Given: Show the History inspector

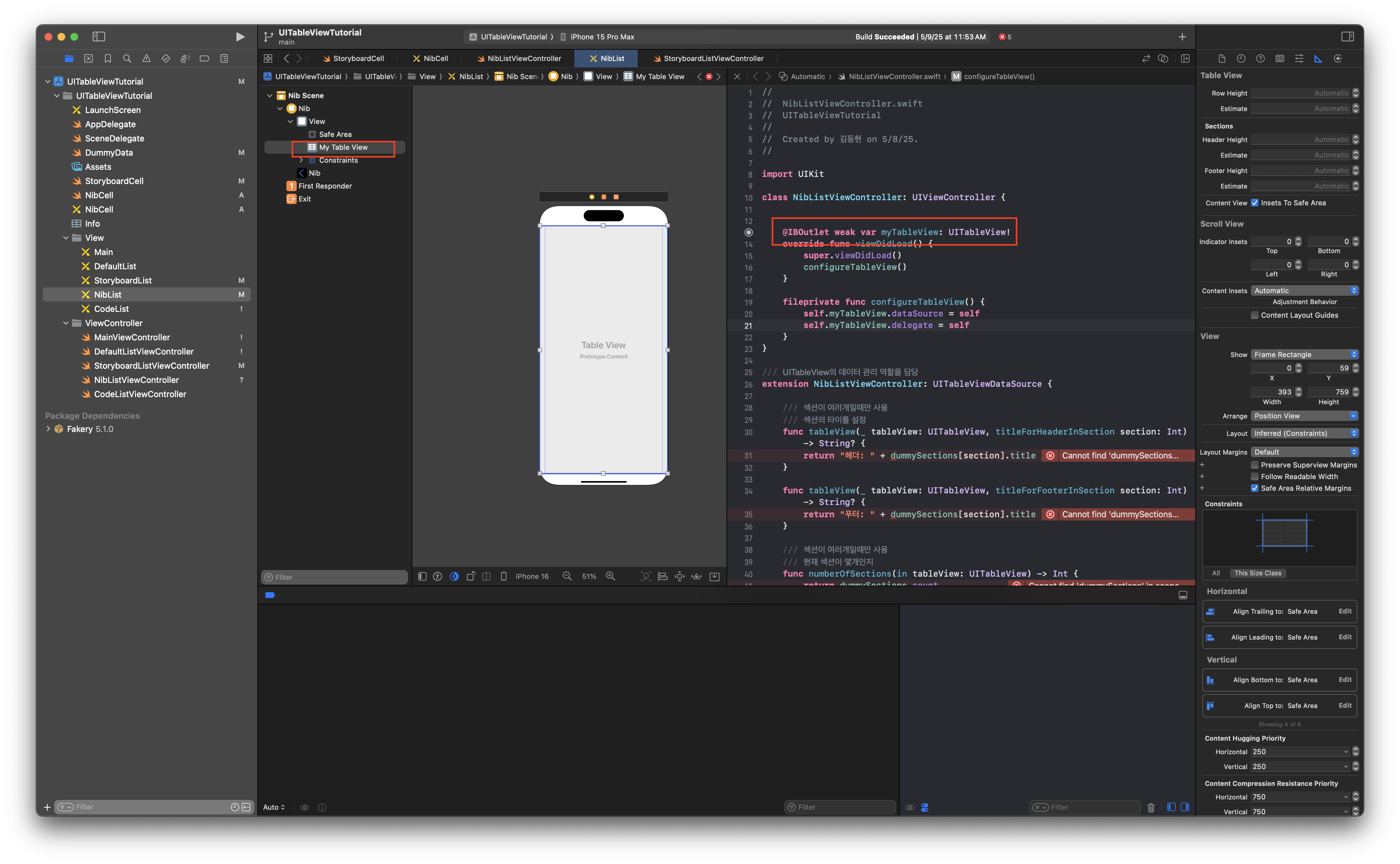Looking at the screenshot, I should [1241, 58].
